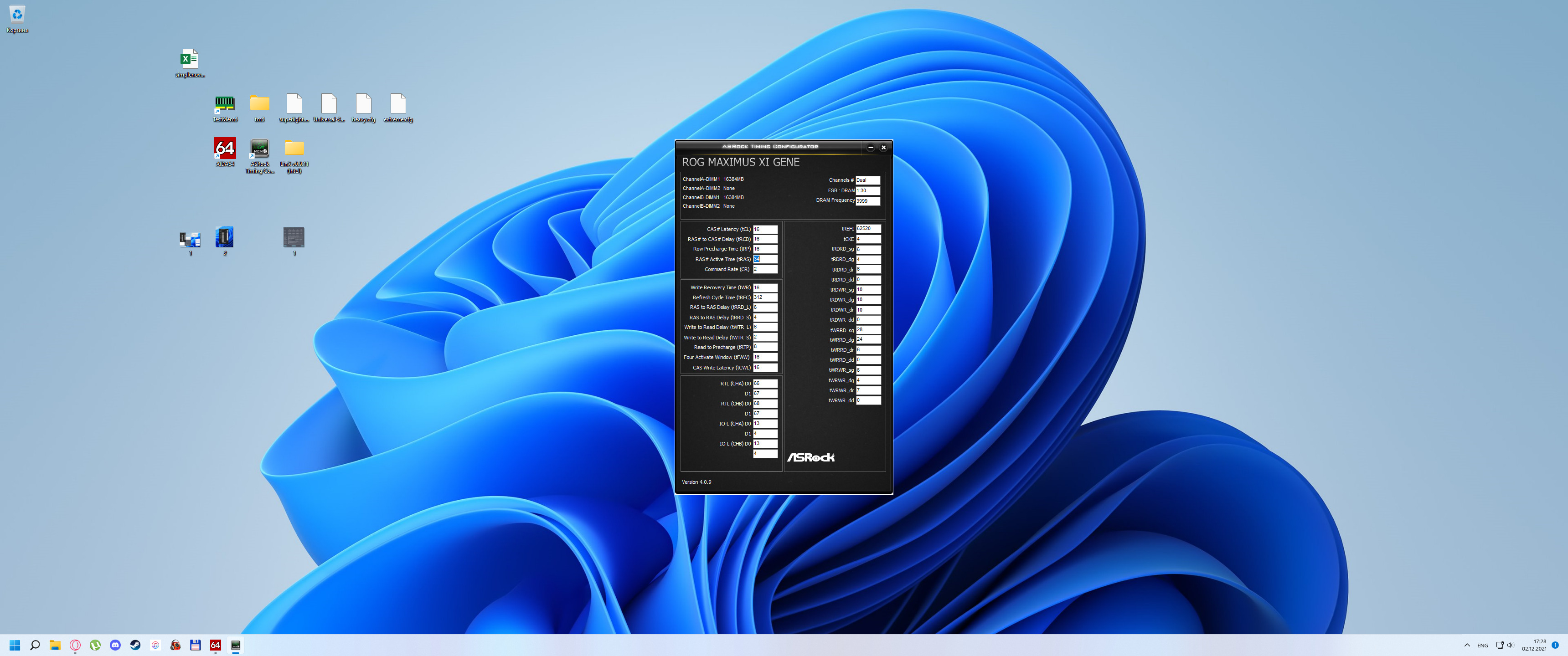
Task: Select the Refresh Cycle Time (tRFC) field
Action: click(765, 297)
